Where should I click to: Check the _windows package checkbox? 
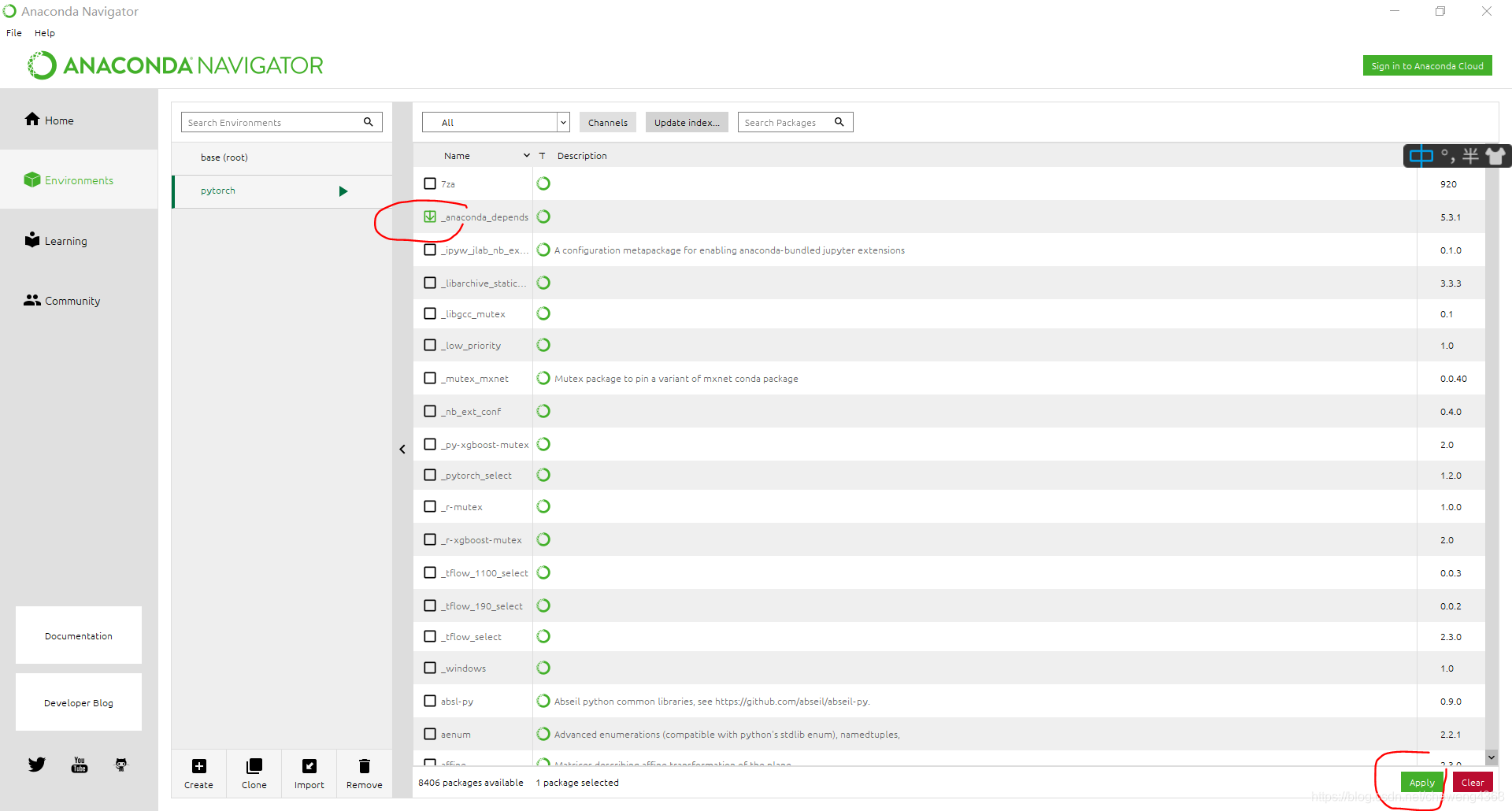[430, 668]
